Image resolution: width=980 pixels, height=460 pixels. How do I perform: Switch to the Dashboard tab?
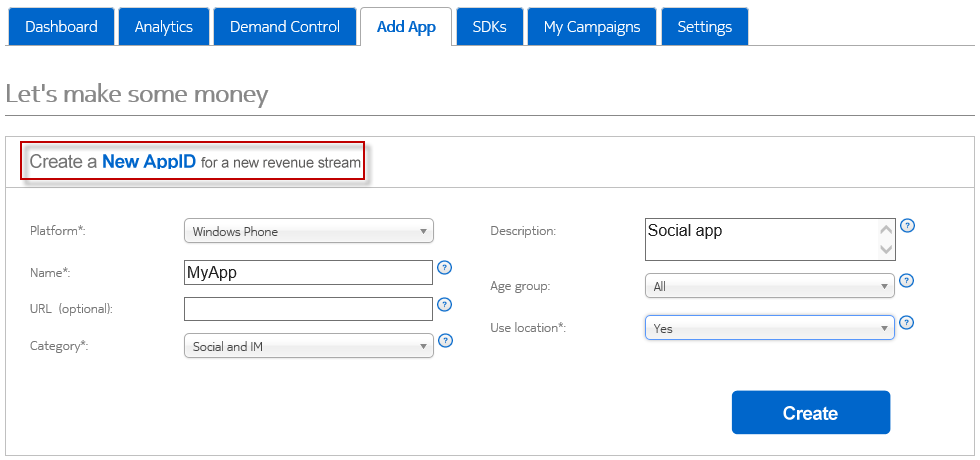click(x=61, y=27)
